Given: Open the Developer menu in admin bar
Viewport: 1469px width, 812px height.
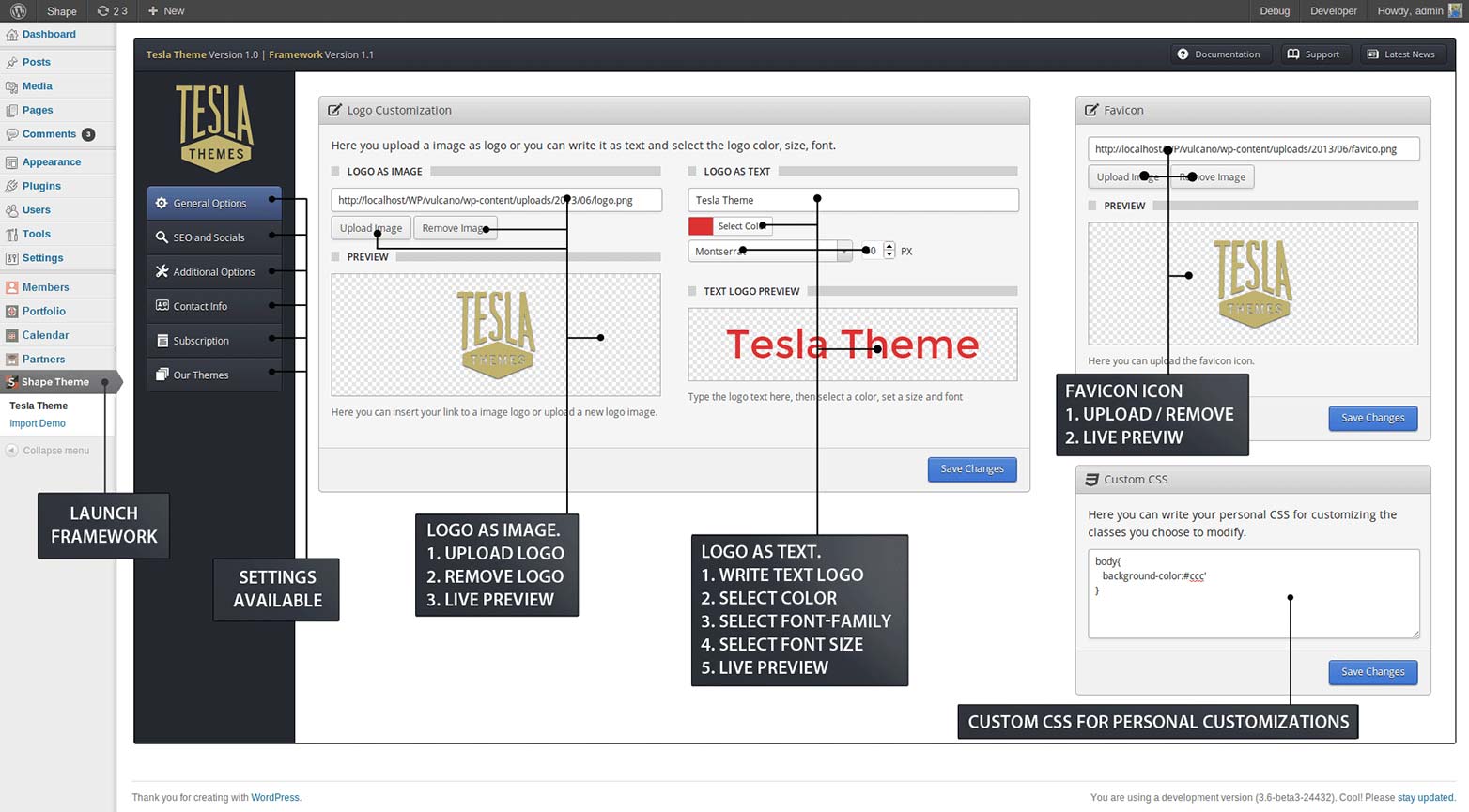Looking at the screenshot, I should (1334, 10).
